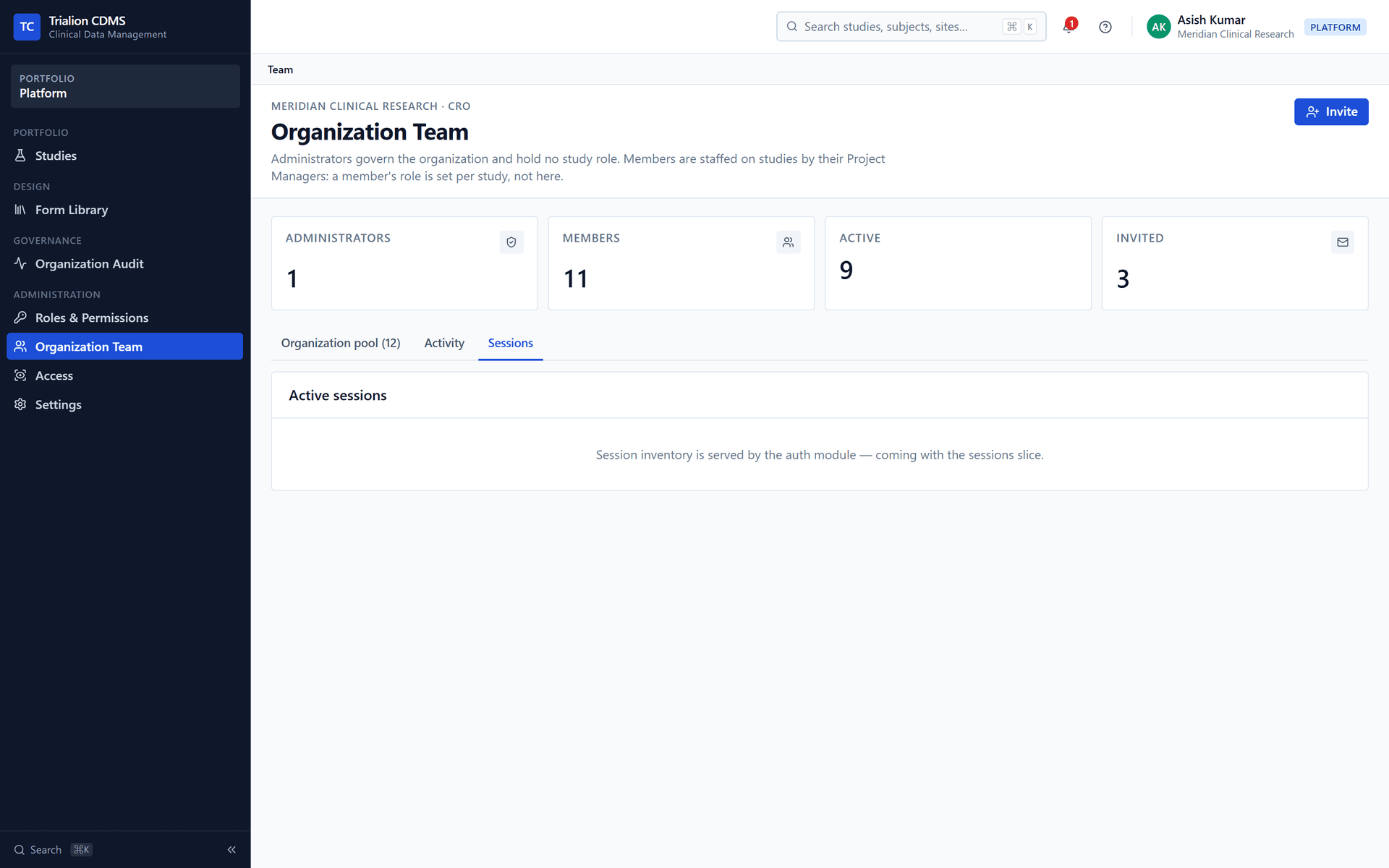Click the Invite button
Viewport: 1389px width, 868px height.
(1330, 111)
